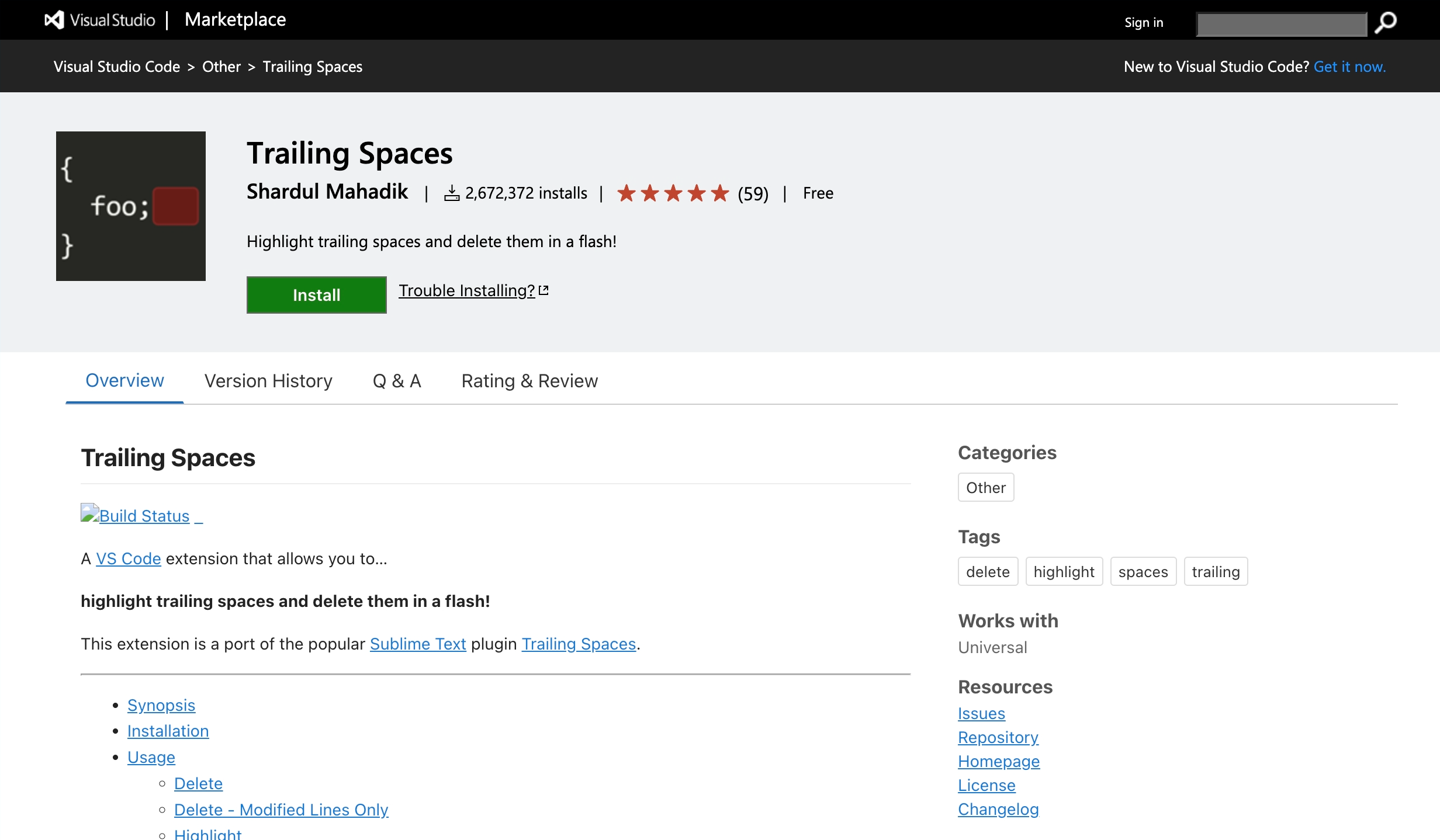The width and height of the screenshot is (1440, 840).
Task: Click the delete tag
Action: (x=988, y=572)
